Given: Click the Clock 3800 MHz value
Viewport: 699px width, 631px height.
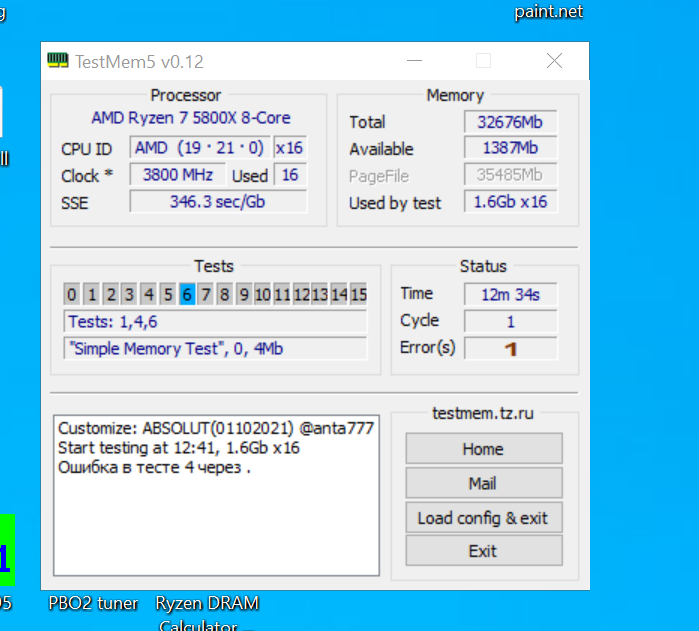Looking at the screenshot, I should coord(177,174).
